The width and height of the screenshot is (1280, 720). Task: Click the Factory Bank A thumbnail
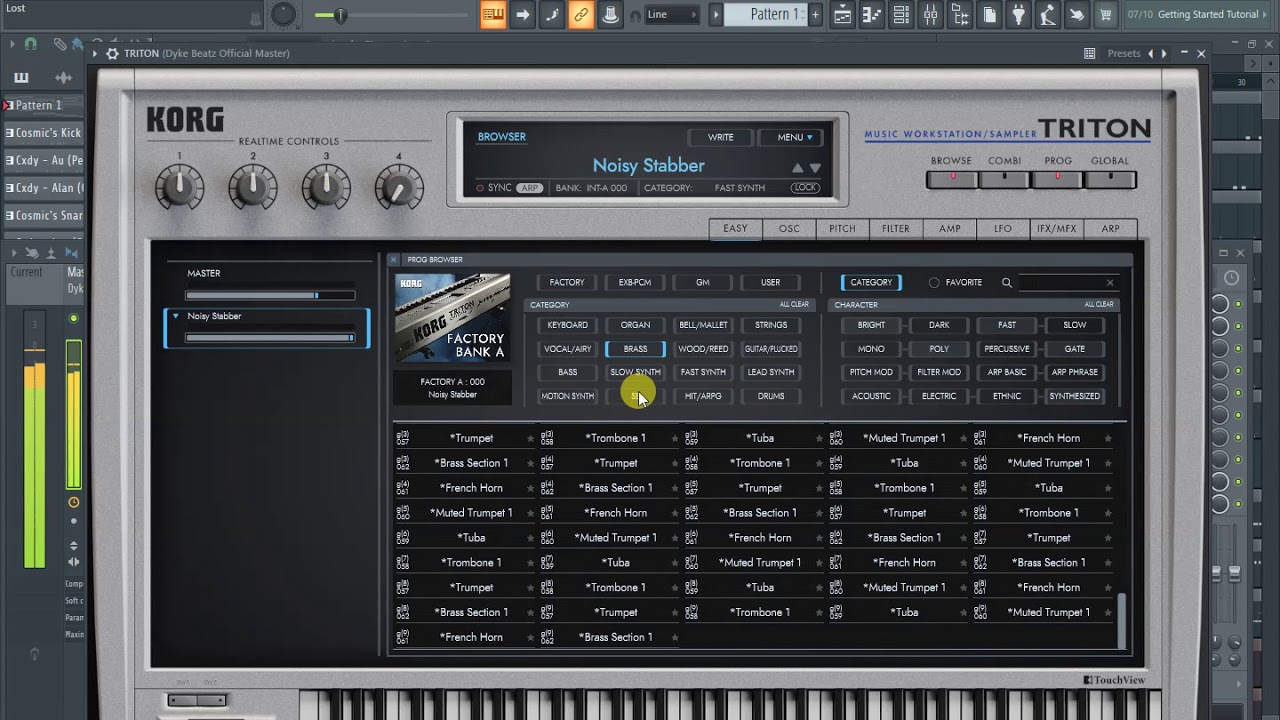coord(453,319)
